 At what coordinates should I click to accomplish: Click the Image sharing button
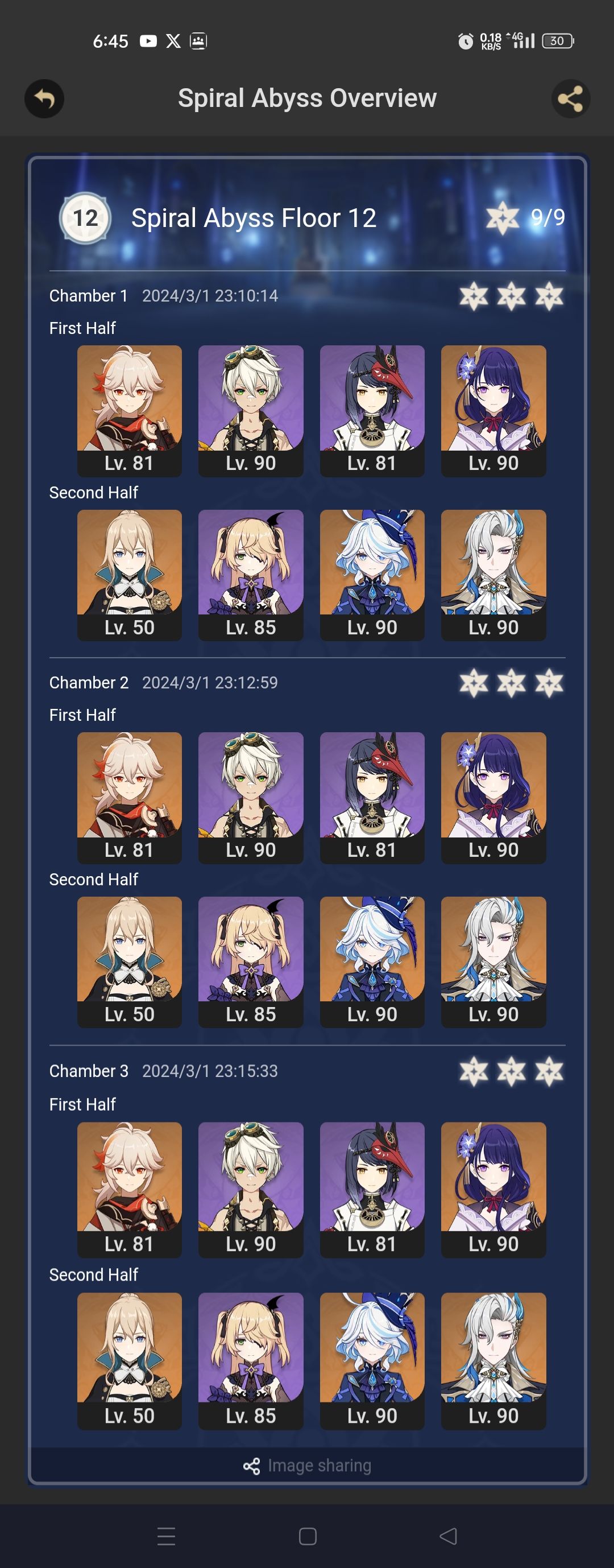pos(308,1465)
